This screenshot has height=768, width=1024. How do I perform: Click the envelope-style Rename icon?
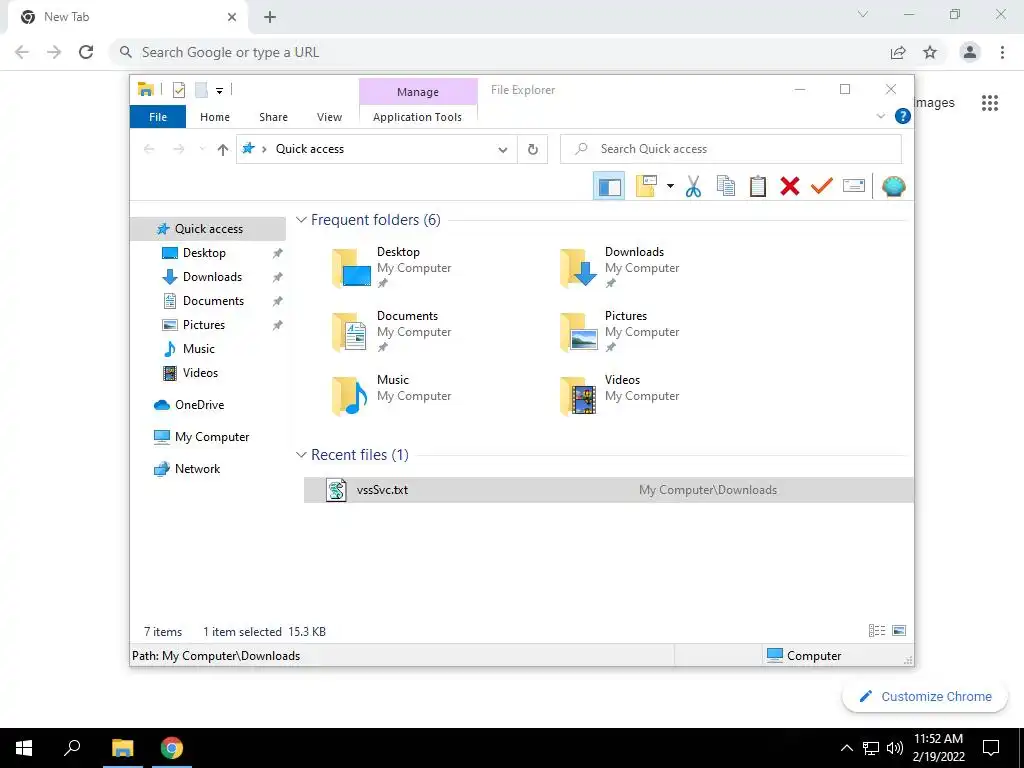click(x=854, y=186)
